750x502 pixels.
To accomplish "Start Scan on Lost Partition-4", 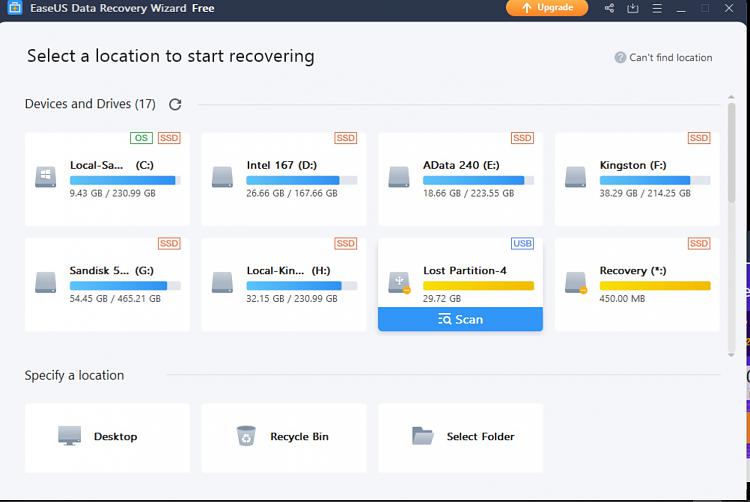I will point(460,319).
